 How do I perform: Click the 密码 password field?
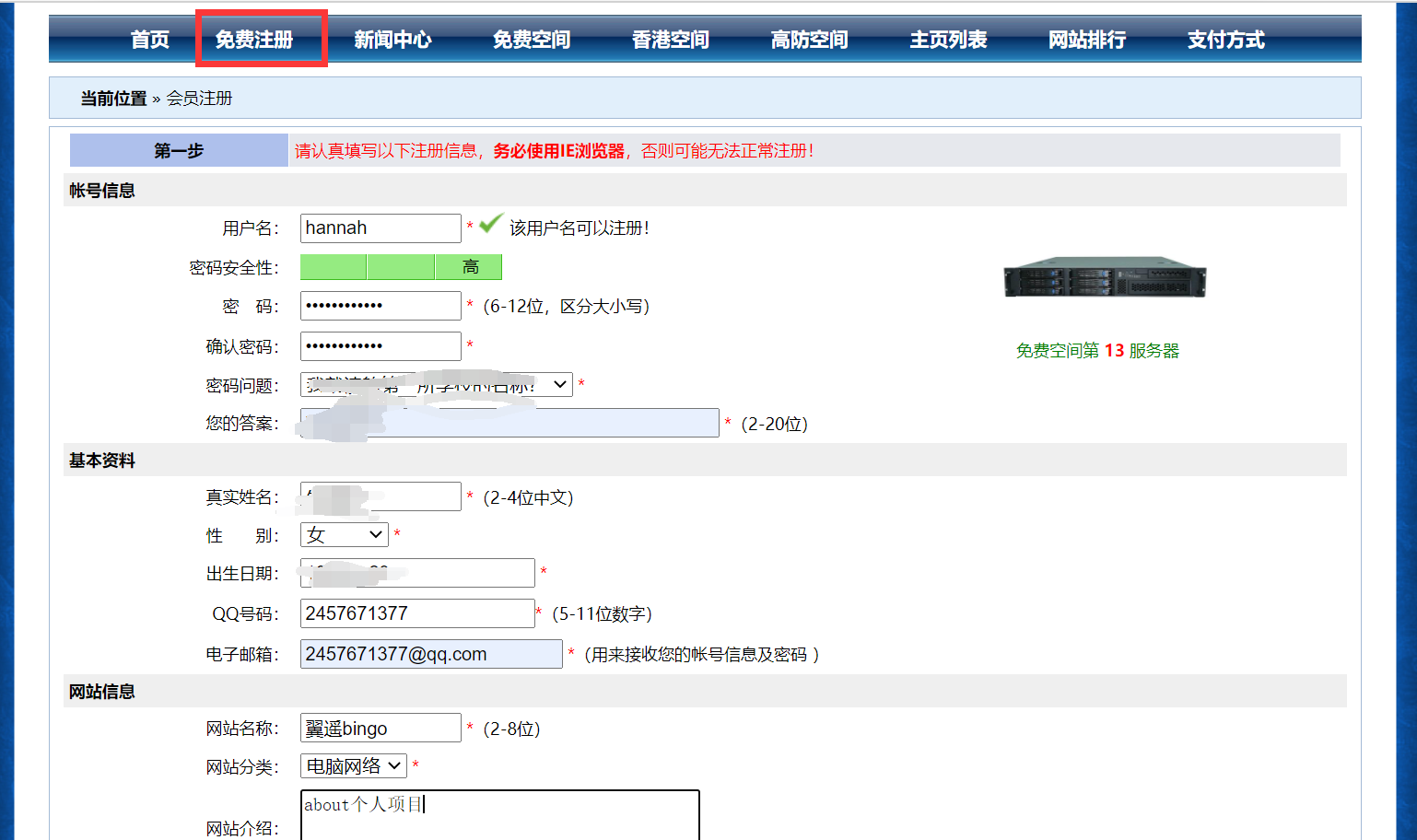tap(381, 306)
